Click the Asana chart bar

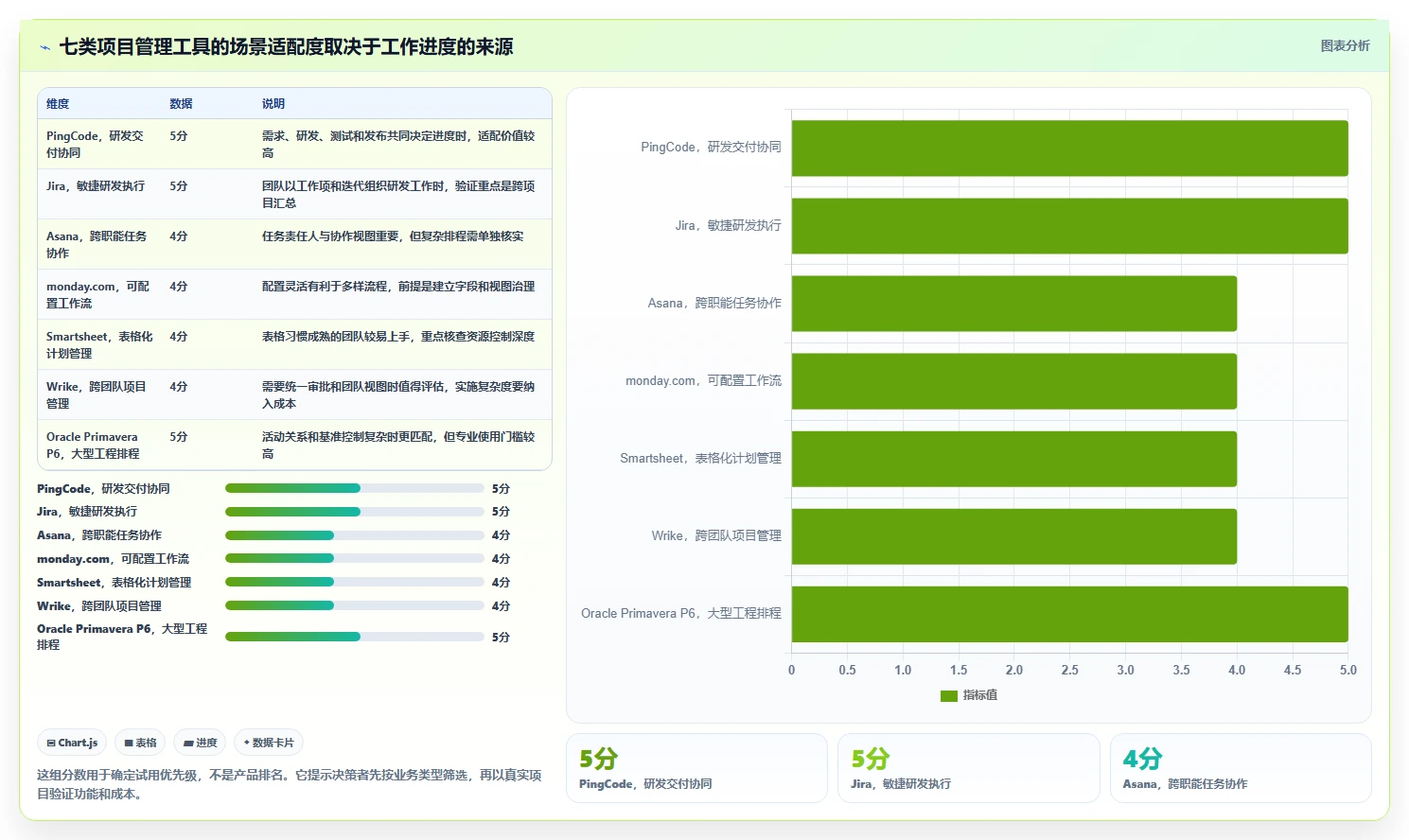(1014, 304)
